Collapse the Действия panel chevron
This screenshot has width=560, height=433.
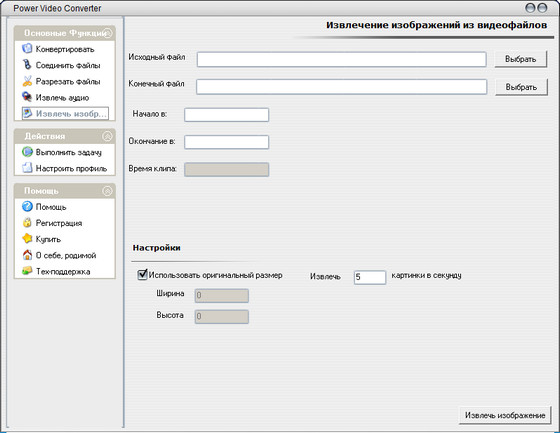(x=107, y=136)
